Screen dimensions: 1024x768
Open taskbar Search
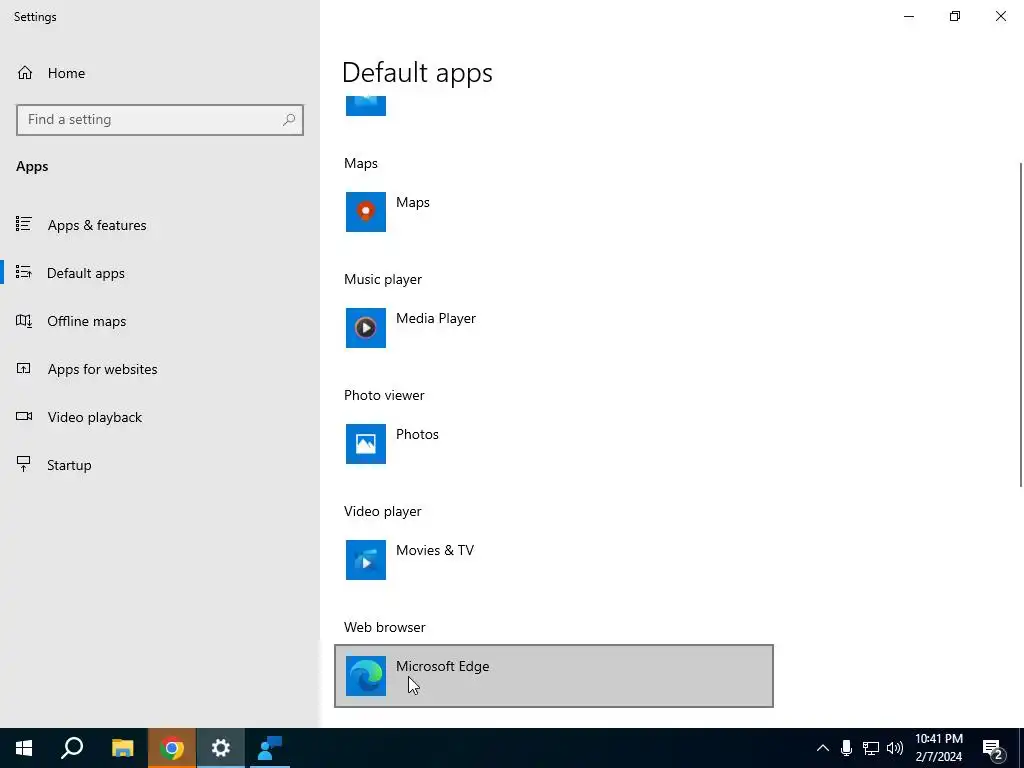72,748
